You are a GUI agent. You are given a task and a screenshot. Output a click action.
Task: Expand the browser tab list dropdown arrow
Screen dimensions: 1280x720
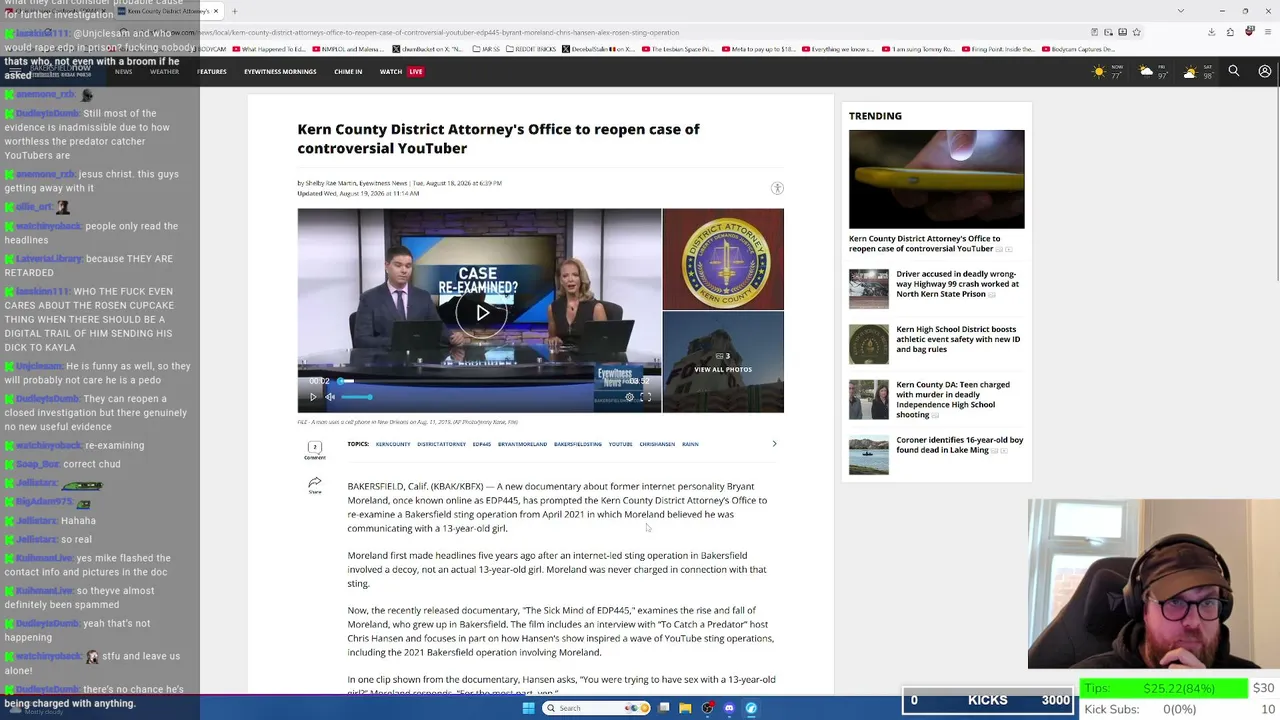[1181, 11]
